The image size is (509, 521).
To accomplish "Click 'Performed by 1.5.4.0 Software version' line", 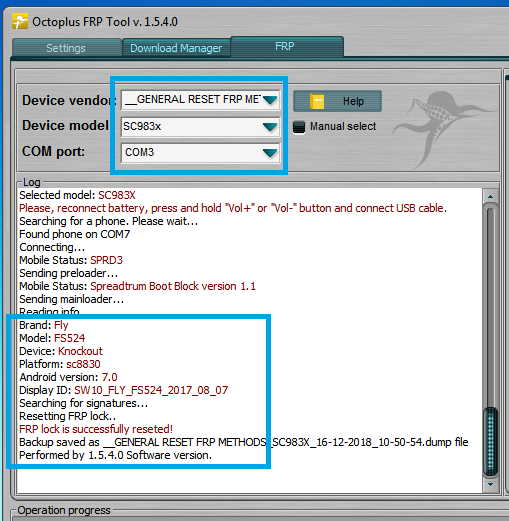I will click(x=115, y=455).
